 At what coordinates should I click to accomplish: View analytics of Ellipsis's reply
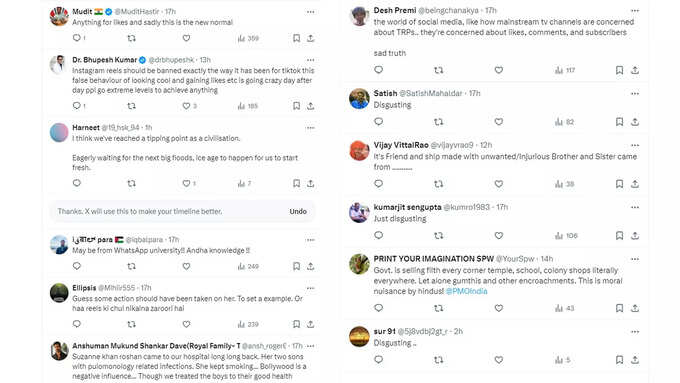[248, 324]
